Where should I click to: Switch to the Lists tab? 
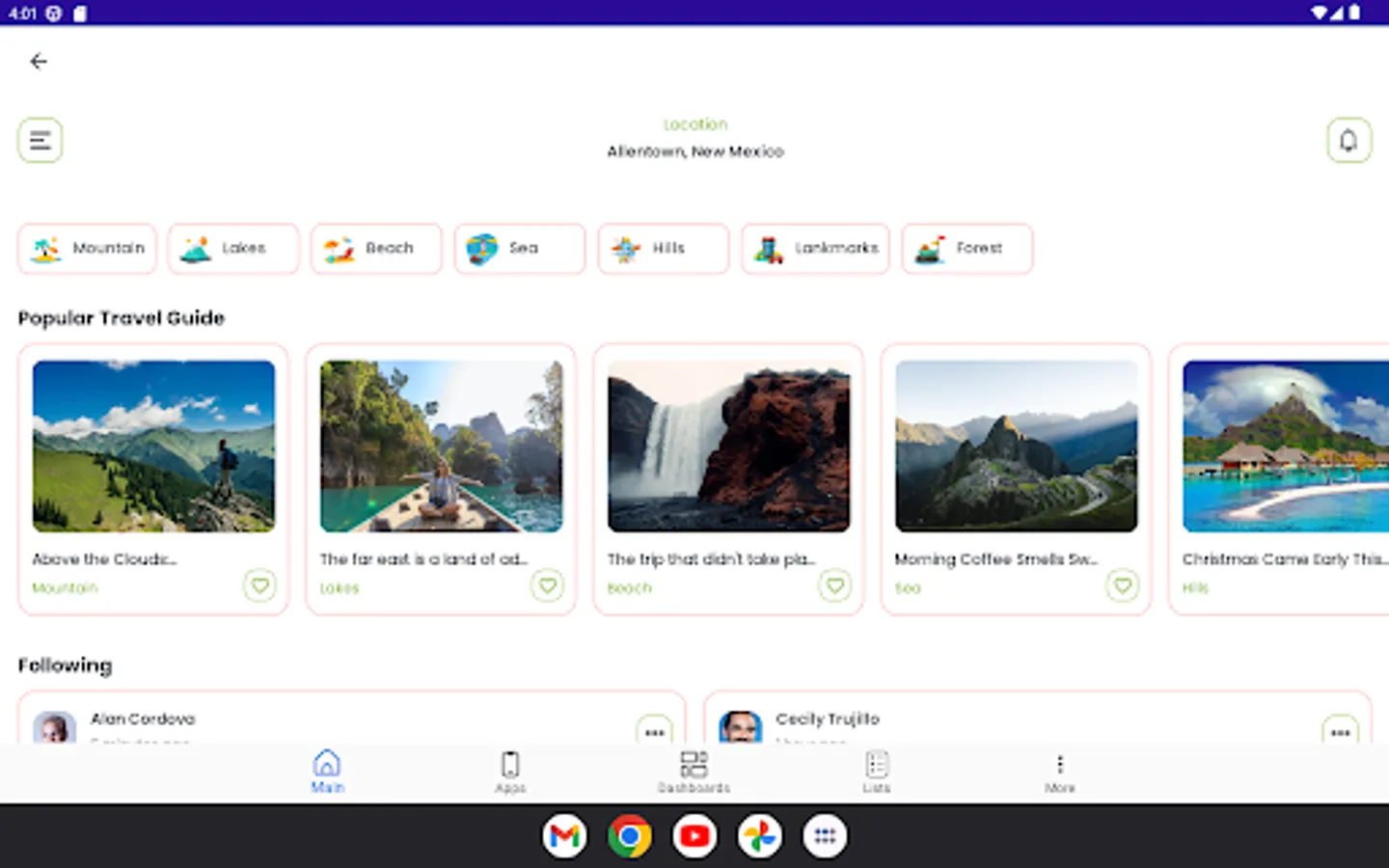tap(877, 772)
